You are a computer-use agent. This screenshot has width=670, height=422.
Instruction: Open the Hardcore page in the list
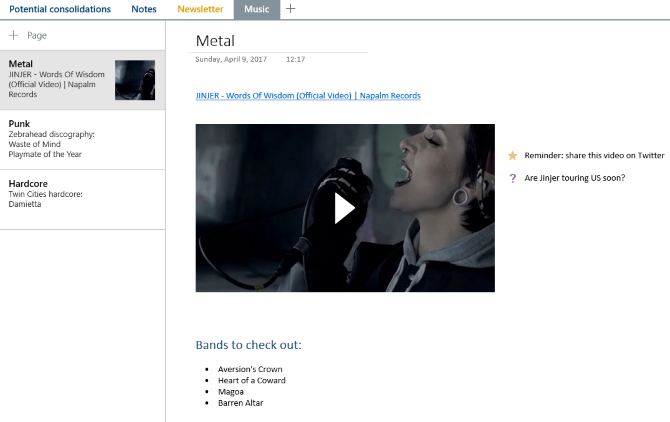click(x=60, y=193)
